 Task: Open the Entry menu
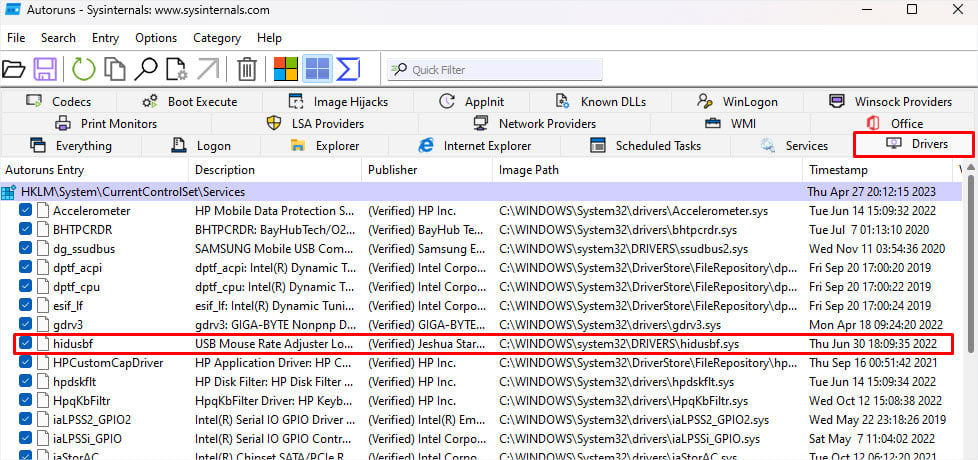[105, 38]
